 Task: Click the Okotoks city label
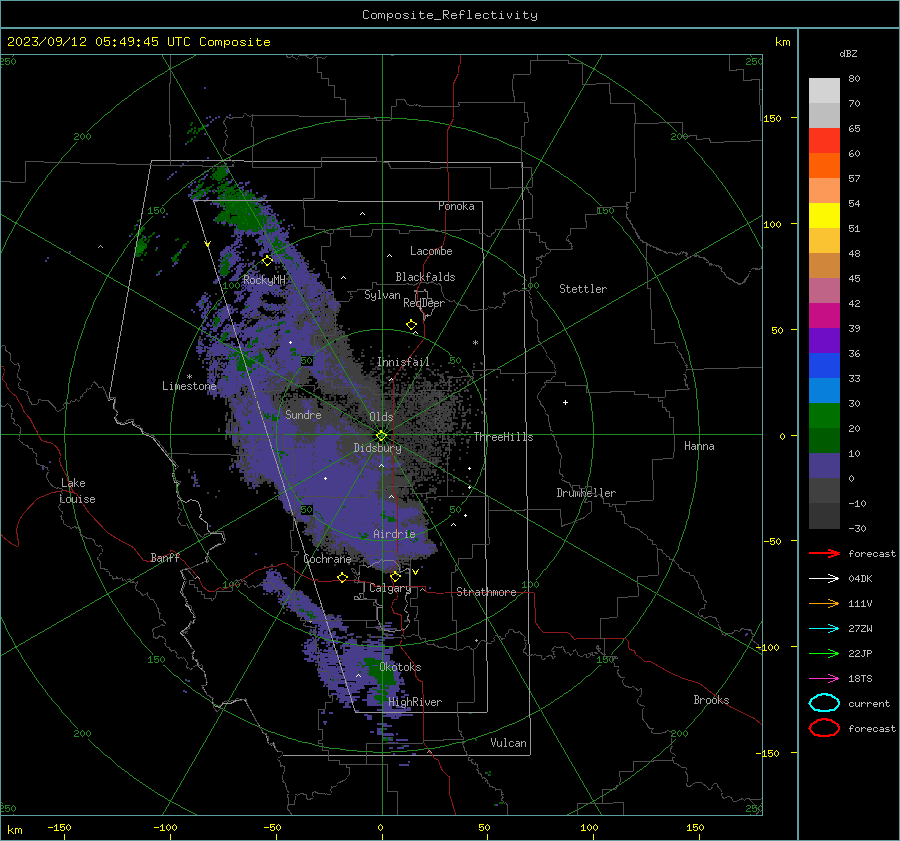[401, 667]
